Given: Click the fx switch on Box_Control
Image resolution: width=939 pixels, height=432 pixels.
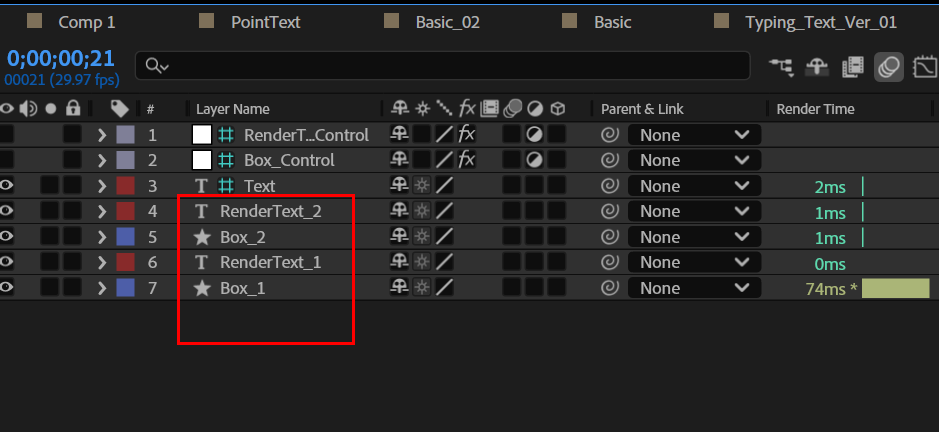Looking at the screenshot, I should [x=467, y=160].
